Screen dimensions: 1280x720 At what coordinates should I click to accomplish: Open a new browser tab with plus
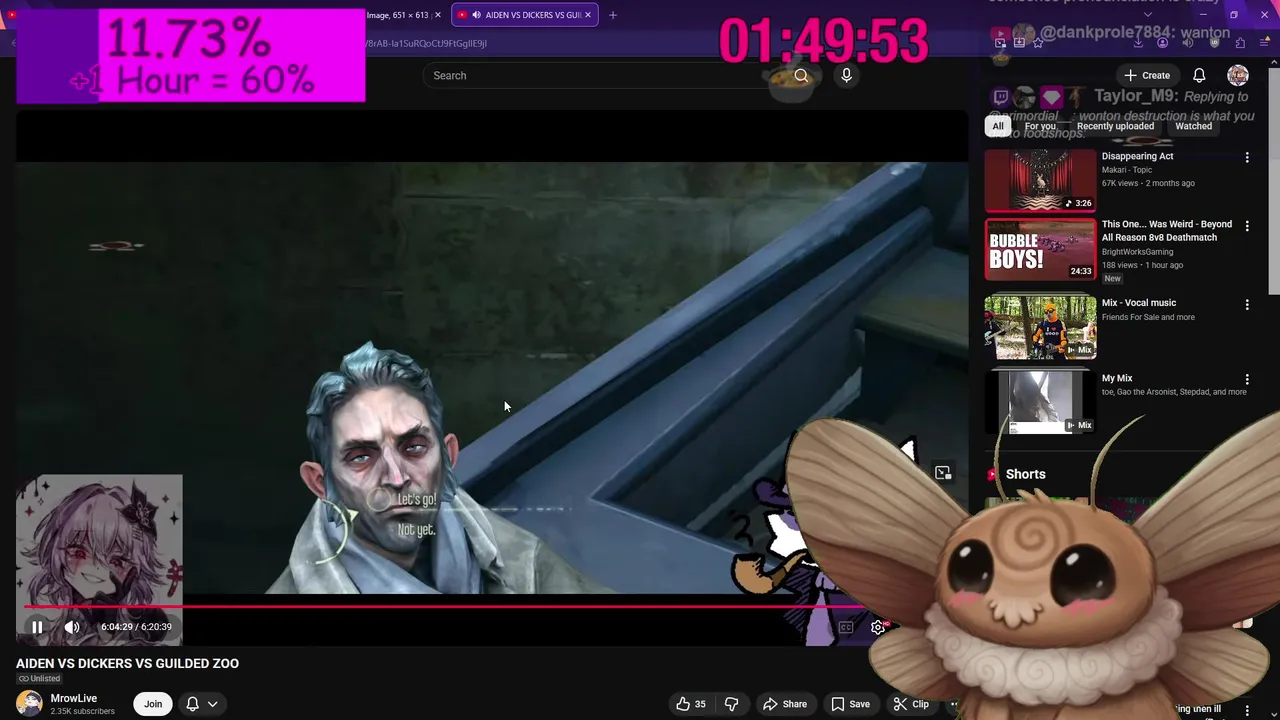point(613,15)
